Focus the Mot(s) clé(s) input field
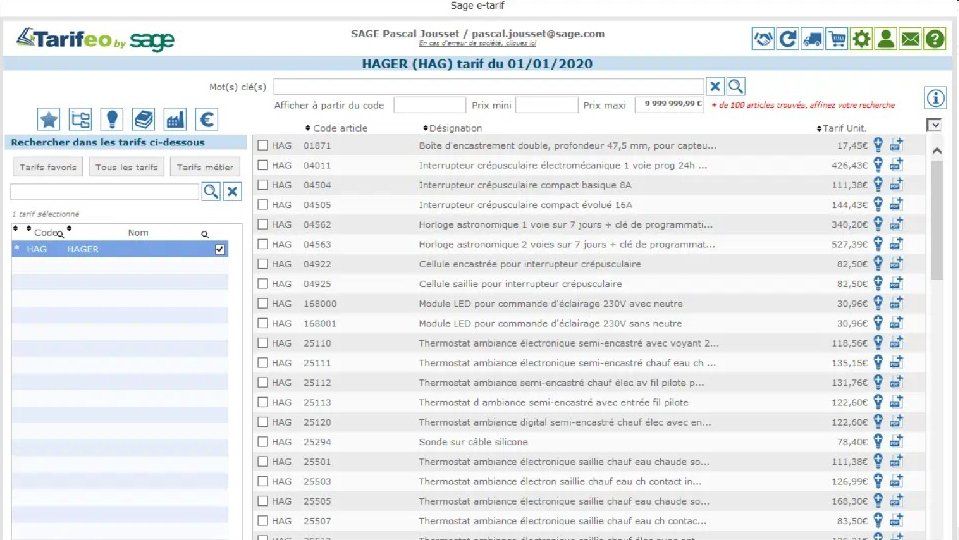The height and width of the screenshot is (540, 959). (488, 86)
